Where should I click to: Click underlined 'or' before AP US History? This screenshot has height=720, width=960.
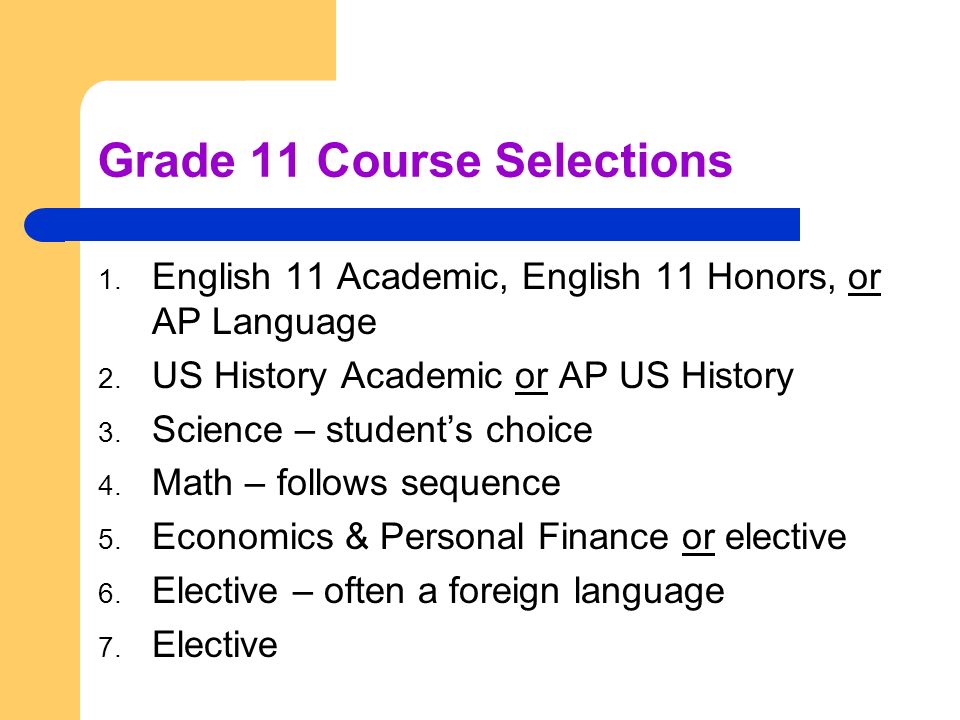click(531, 377)
